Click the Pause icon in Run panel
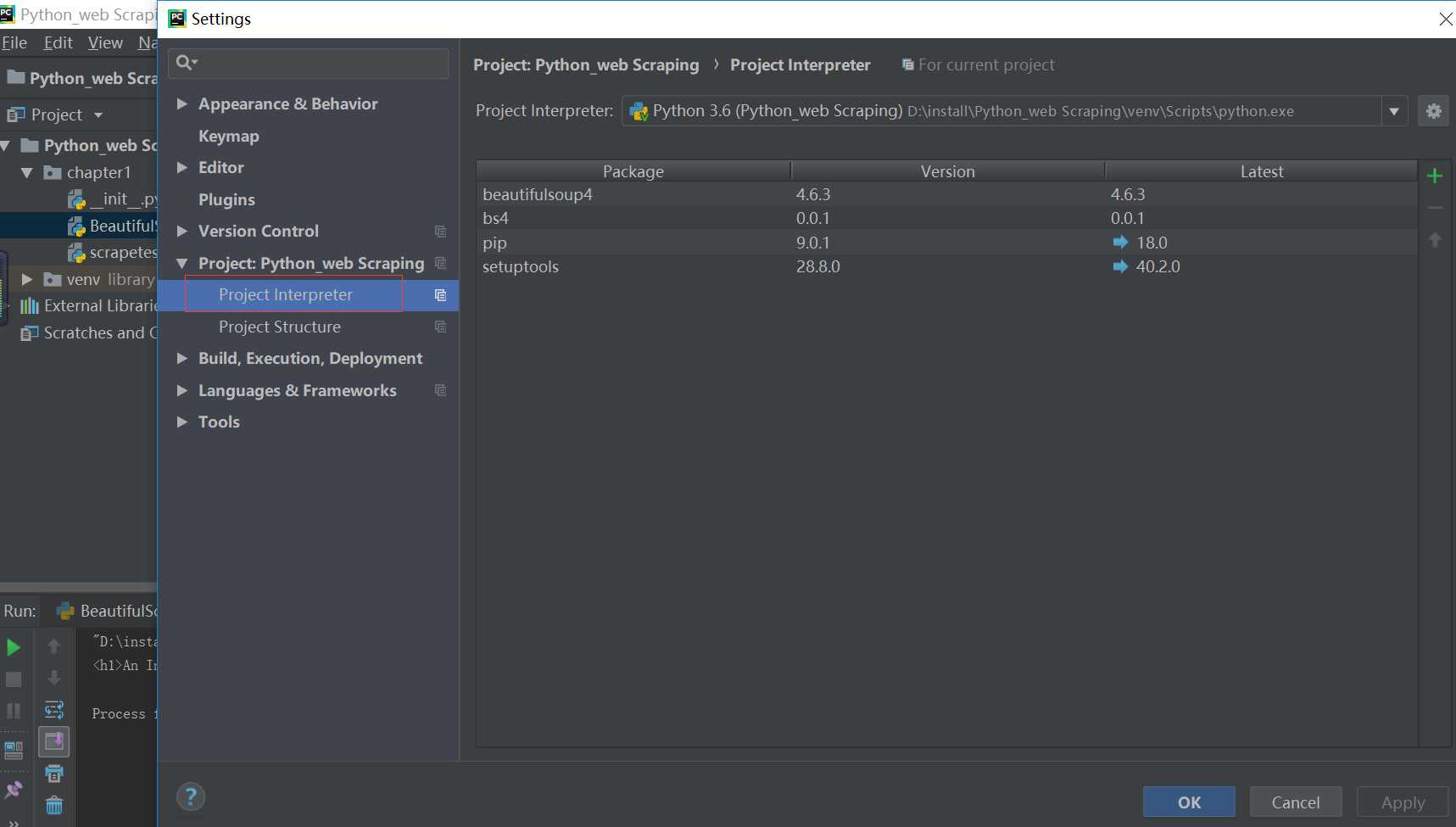 pos(14,711)
